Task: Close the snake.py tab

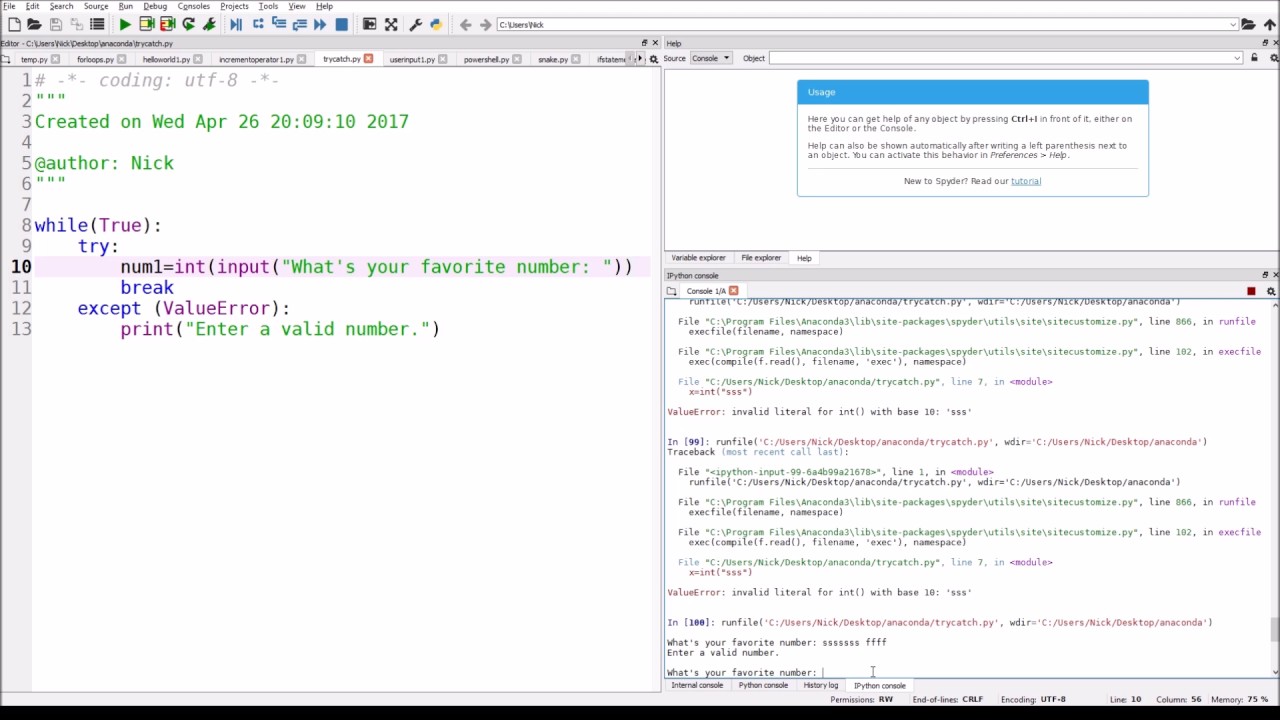Action: tap(576, 59)
